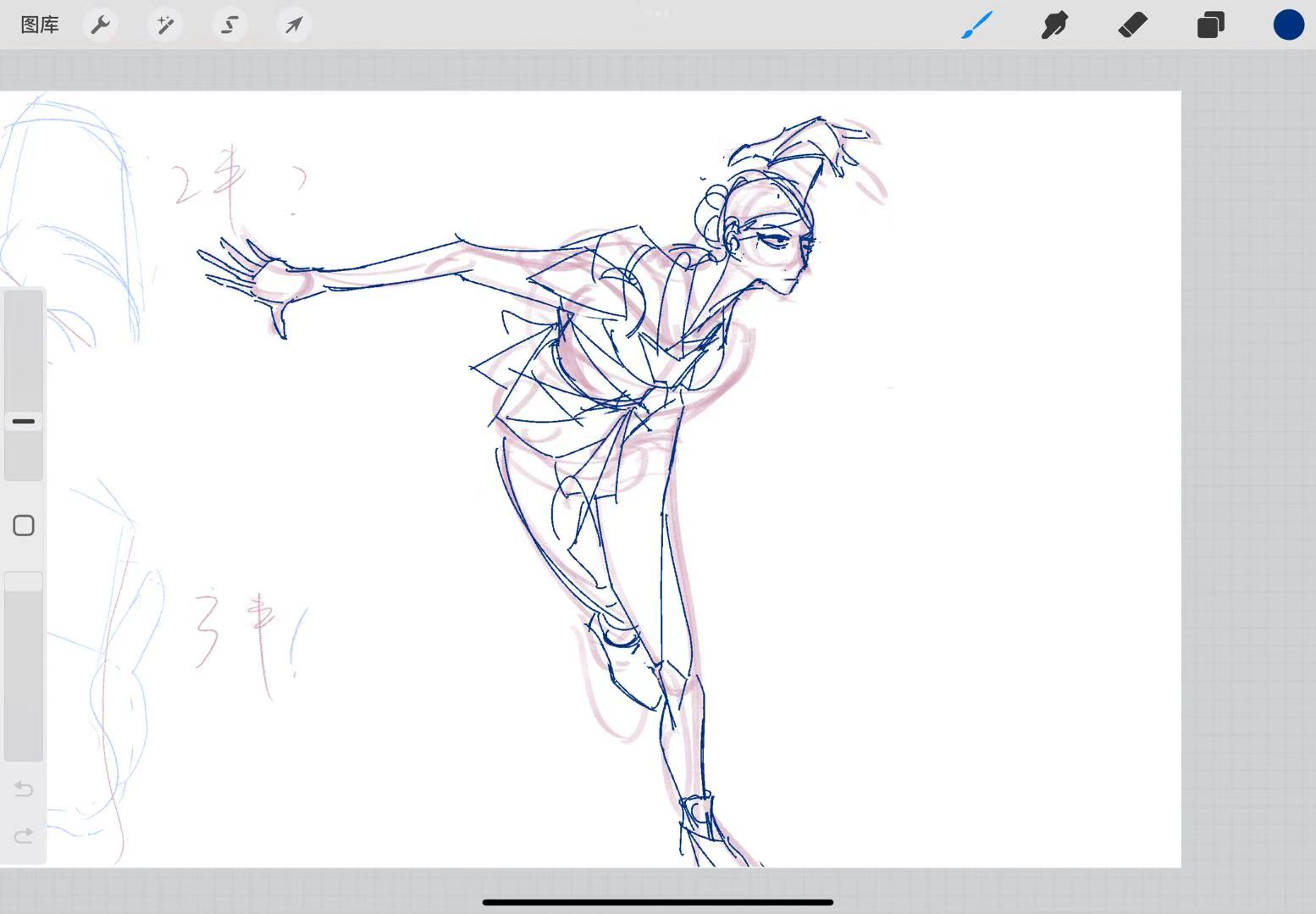This screenshot has width=1316, height=914.
Task: Tap the multitasking three dots at the top
Action: pos(658,13)
